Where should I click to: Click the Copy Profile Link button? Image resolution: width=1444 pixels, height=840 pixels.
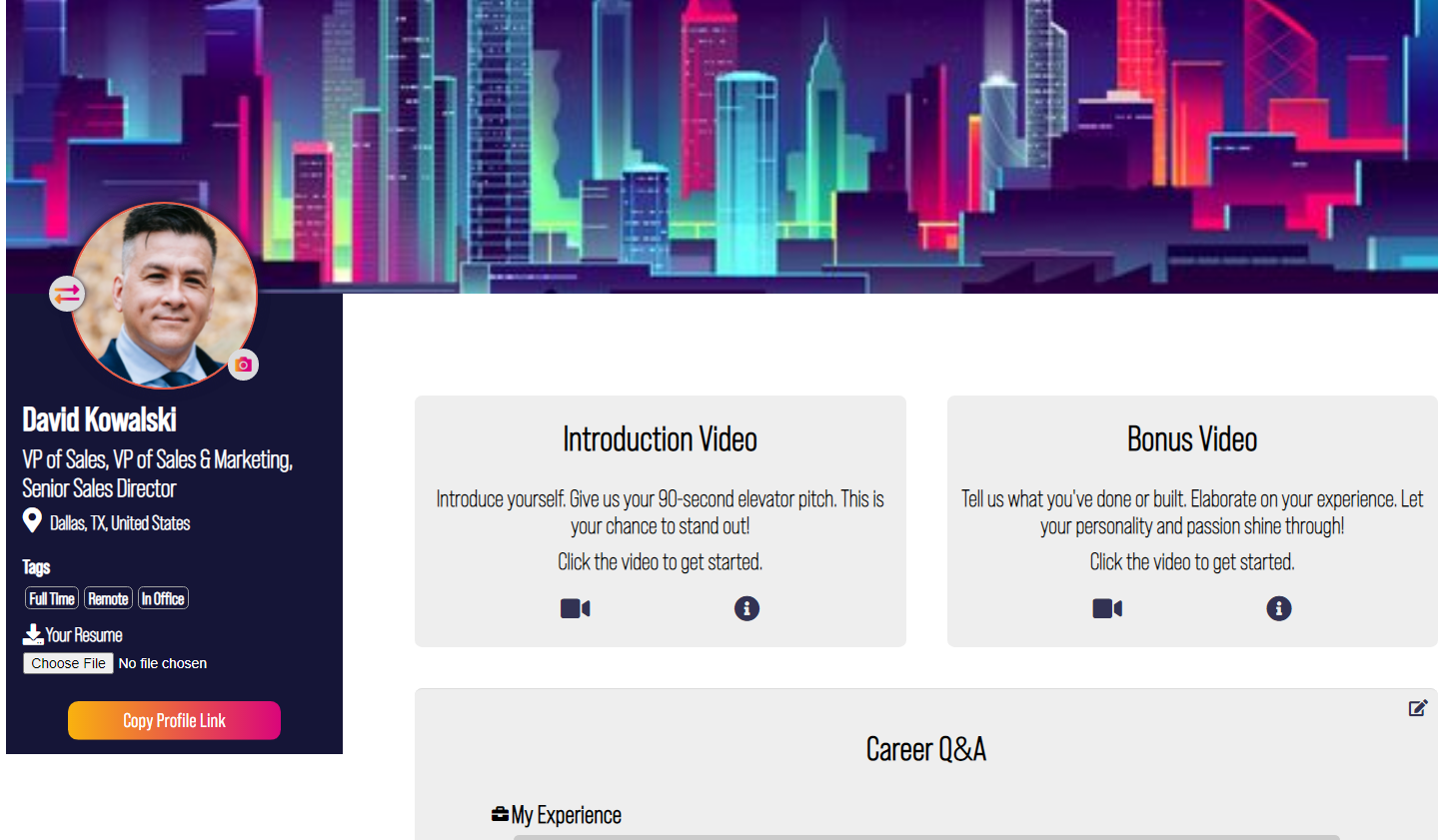pyautogui.click(x=174, y=720)
